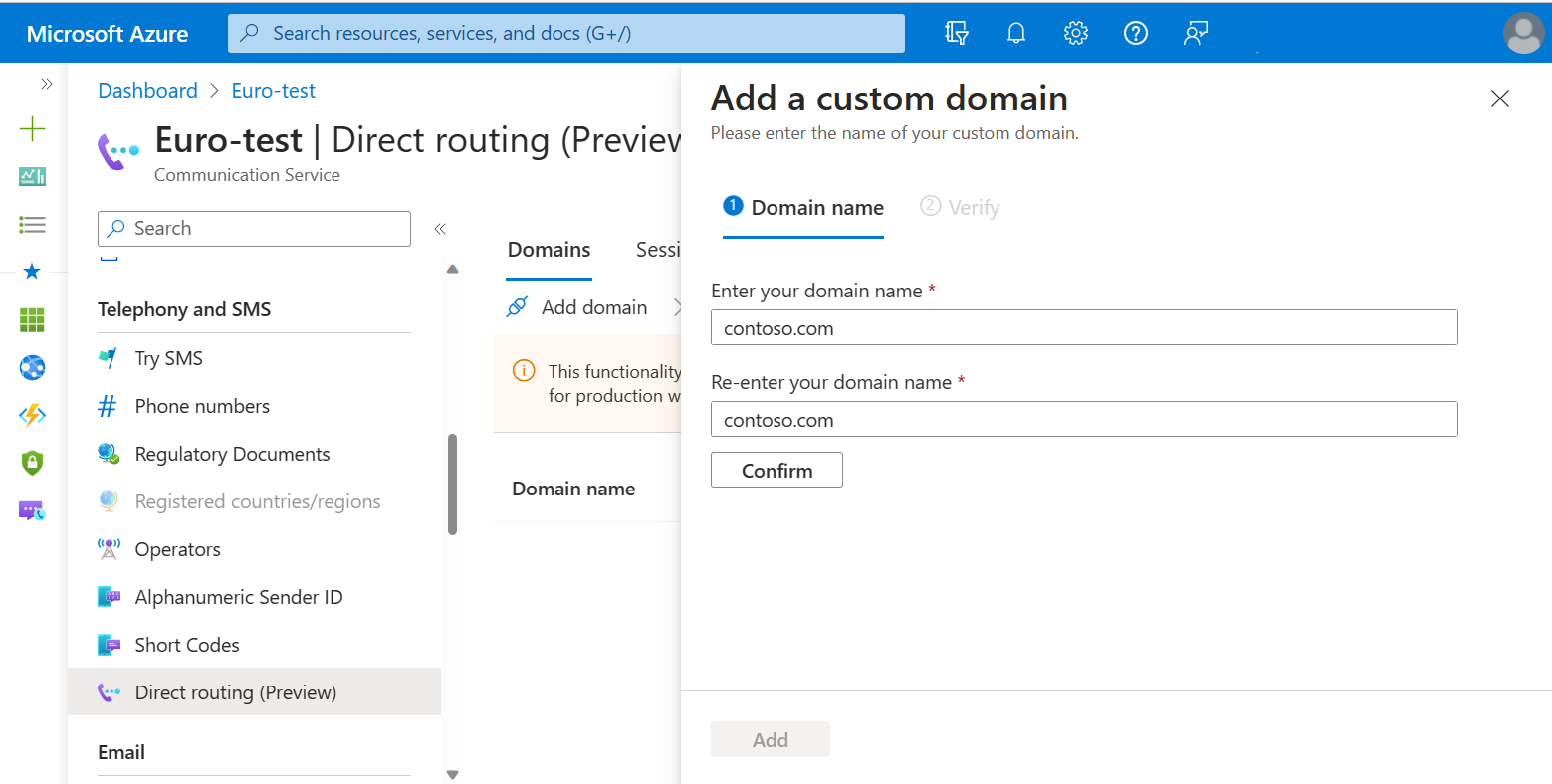Click the Microsoft Azure home logo text
This screenshot has width=1552, height=784.
[x=108, y=33]
